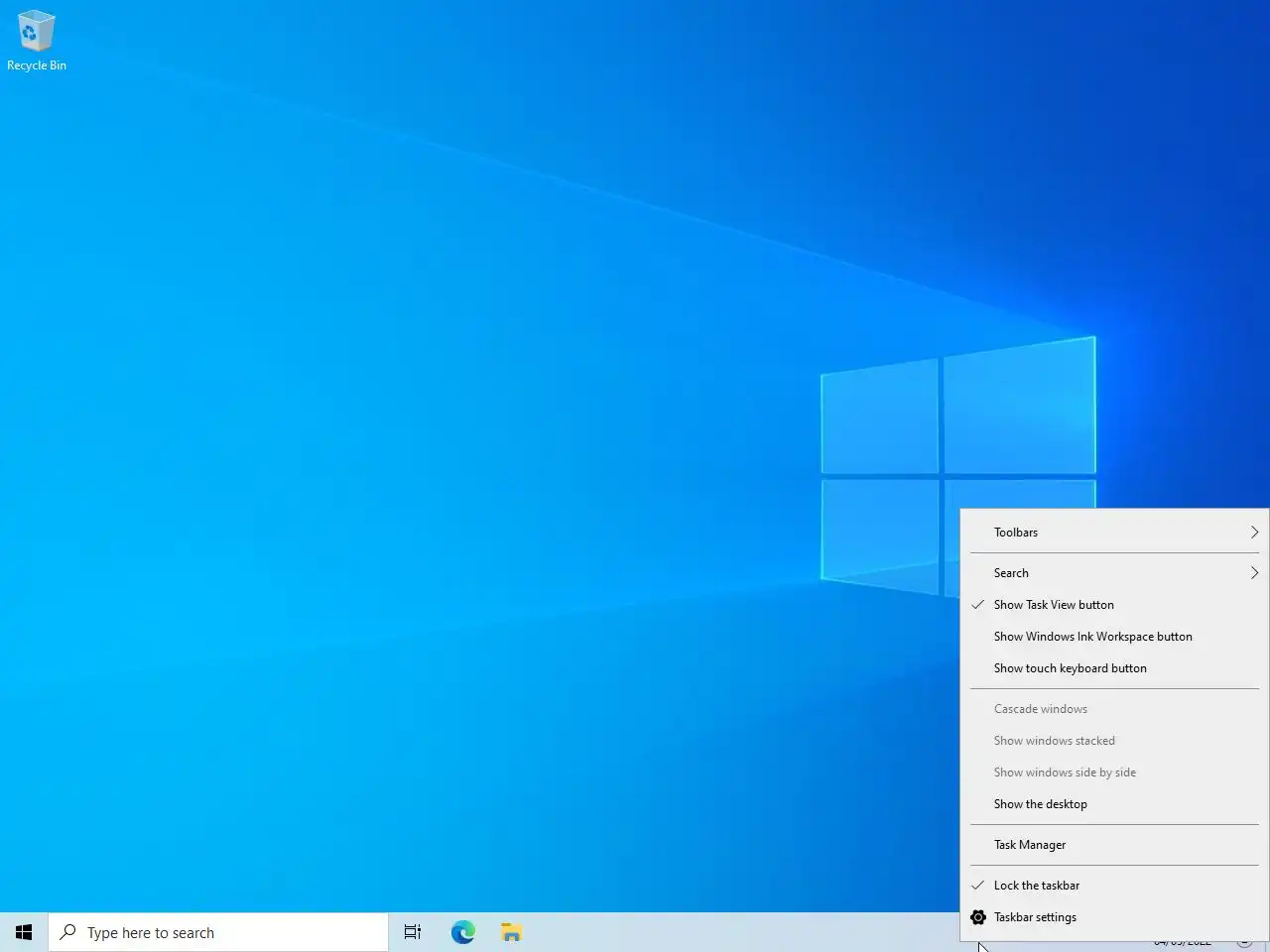The width and height of the screenshot is (1270, 952).
Task: Enable 'Show Windows Ink Workspace button'
Action: (1114, 637)
